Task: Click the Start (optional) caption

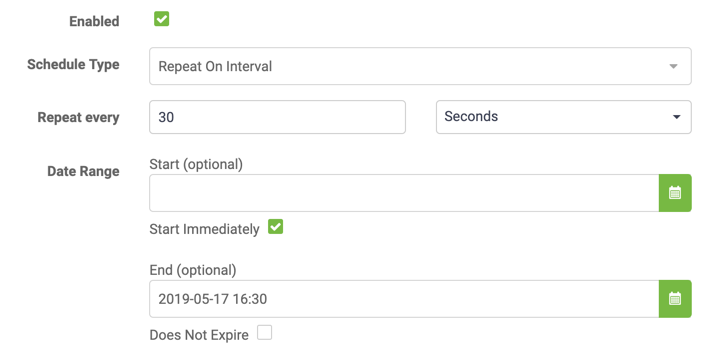Action: tap(196, 164)
